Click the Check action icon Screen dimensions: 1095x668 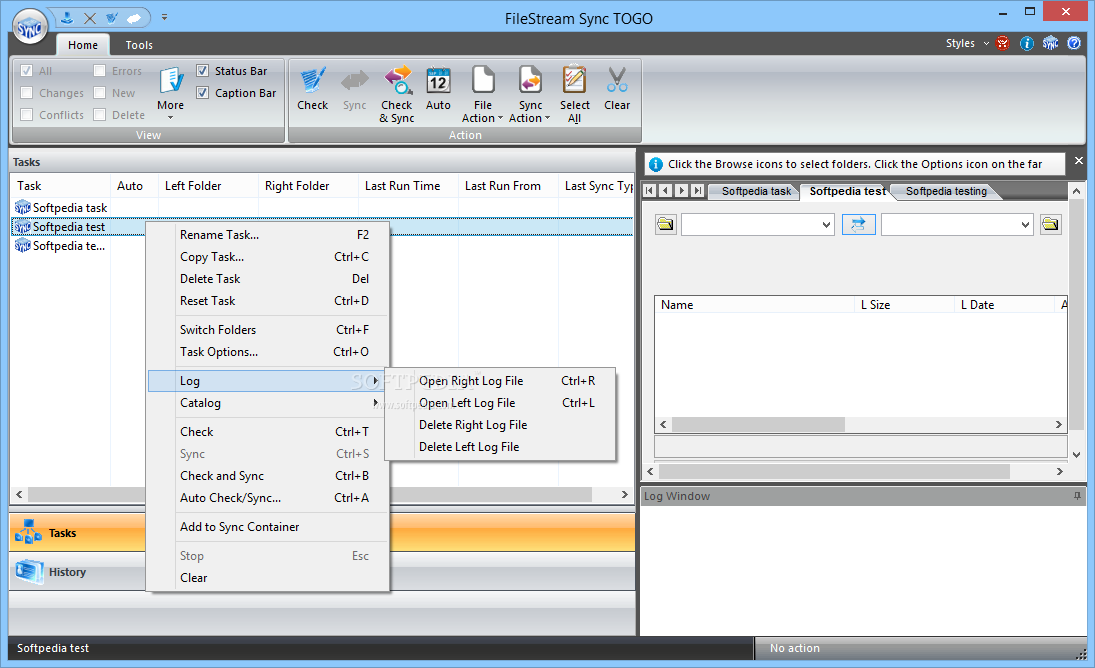(x=312, y=81)
